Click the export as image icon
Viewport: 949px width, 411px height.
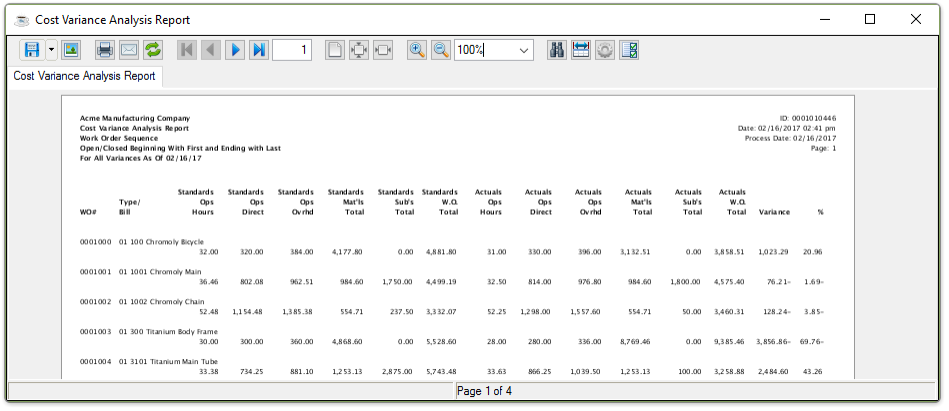pyautogui.click(x=71, y=49)
